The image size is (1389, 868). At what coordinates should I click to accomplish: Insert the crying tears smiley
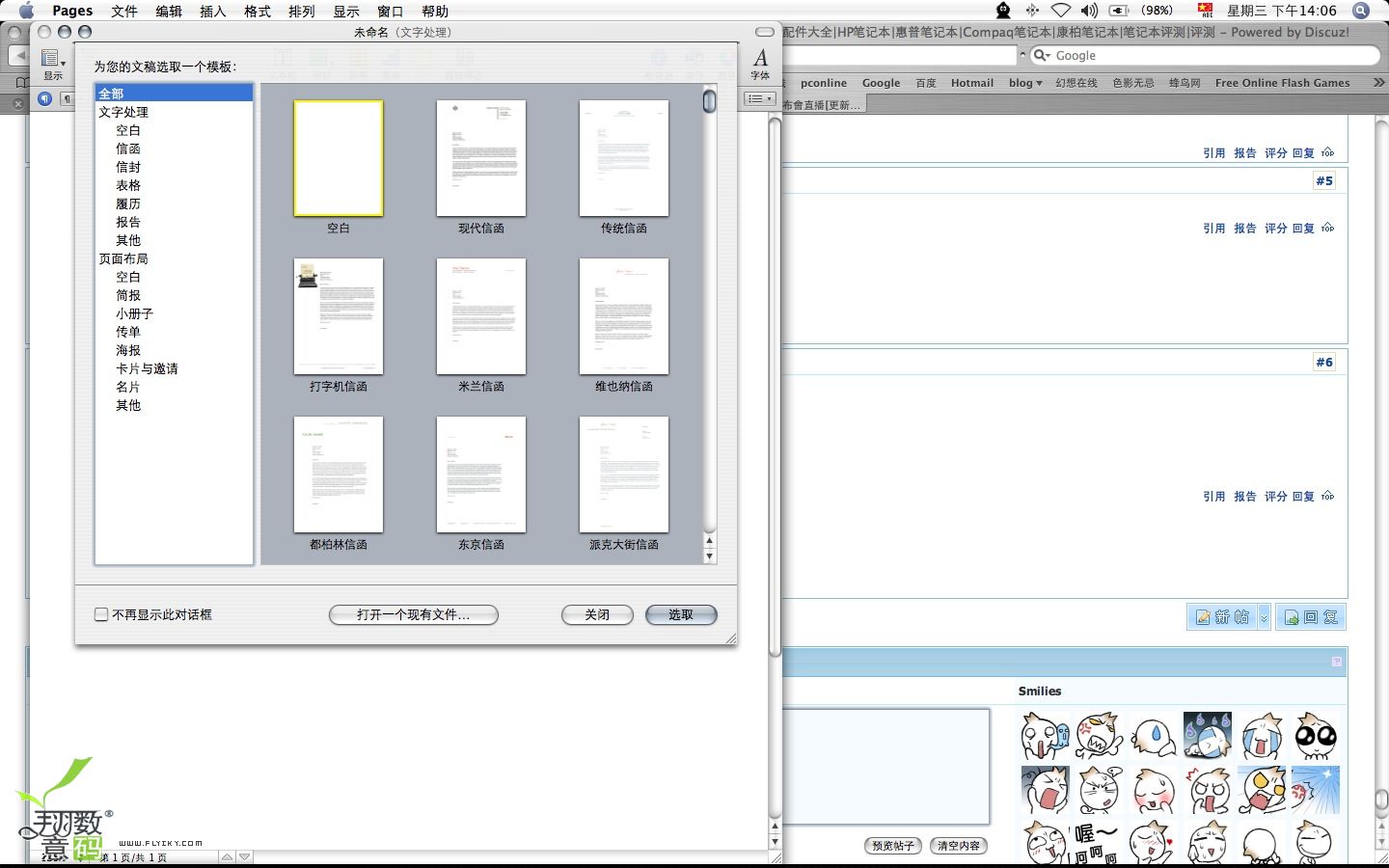point(1262,737)
